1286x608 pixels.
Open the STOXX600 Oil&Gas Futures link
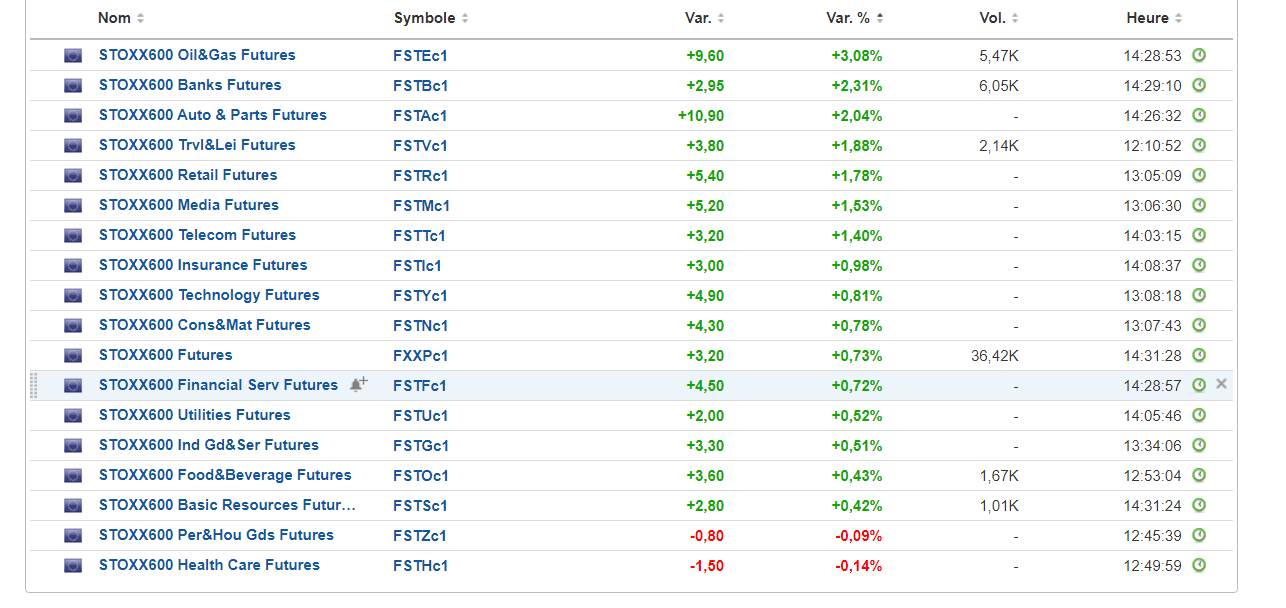coord(197,55)
